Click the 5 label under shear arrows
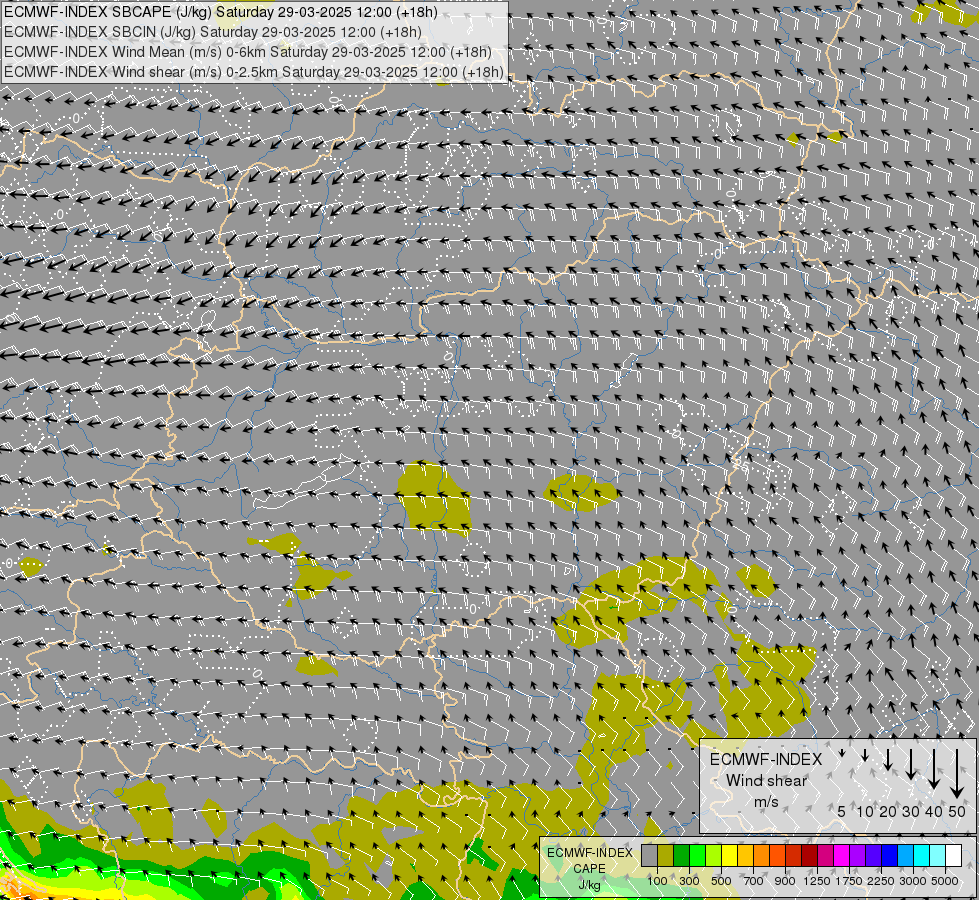979x900 pixels. coord(842,811)
